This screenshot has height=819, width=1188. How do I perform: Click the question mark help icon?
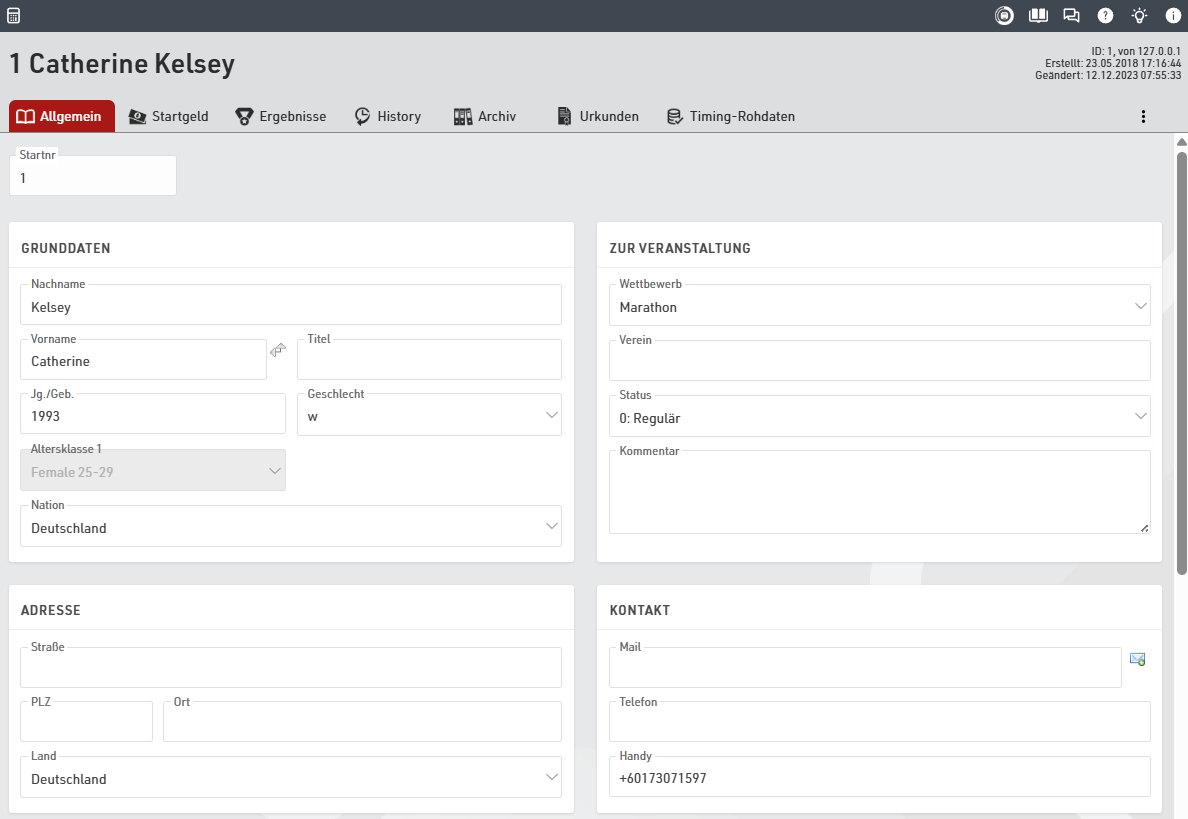click(x=1105, y=16)
